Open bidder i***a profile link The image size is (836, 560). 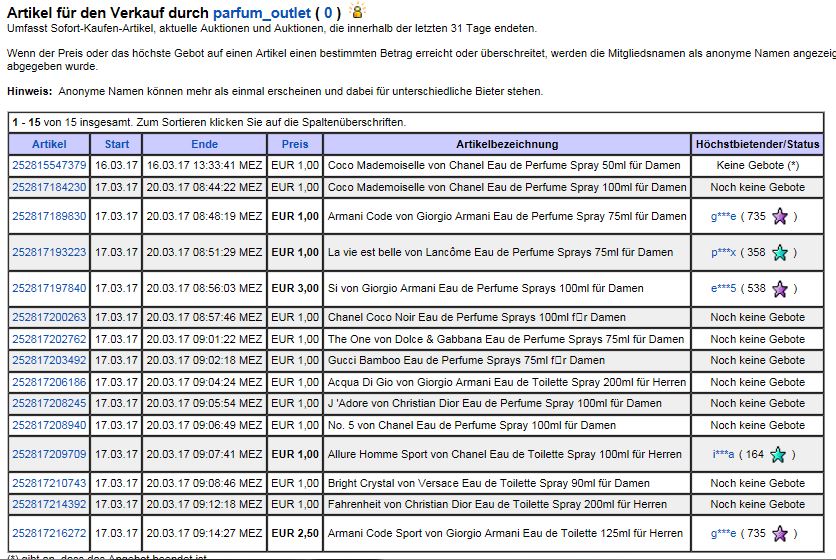tap(724, 454)
